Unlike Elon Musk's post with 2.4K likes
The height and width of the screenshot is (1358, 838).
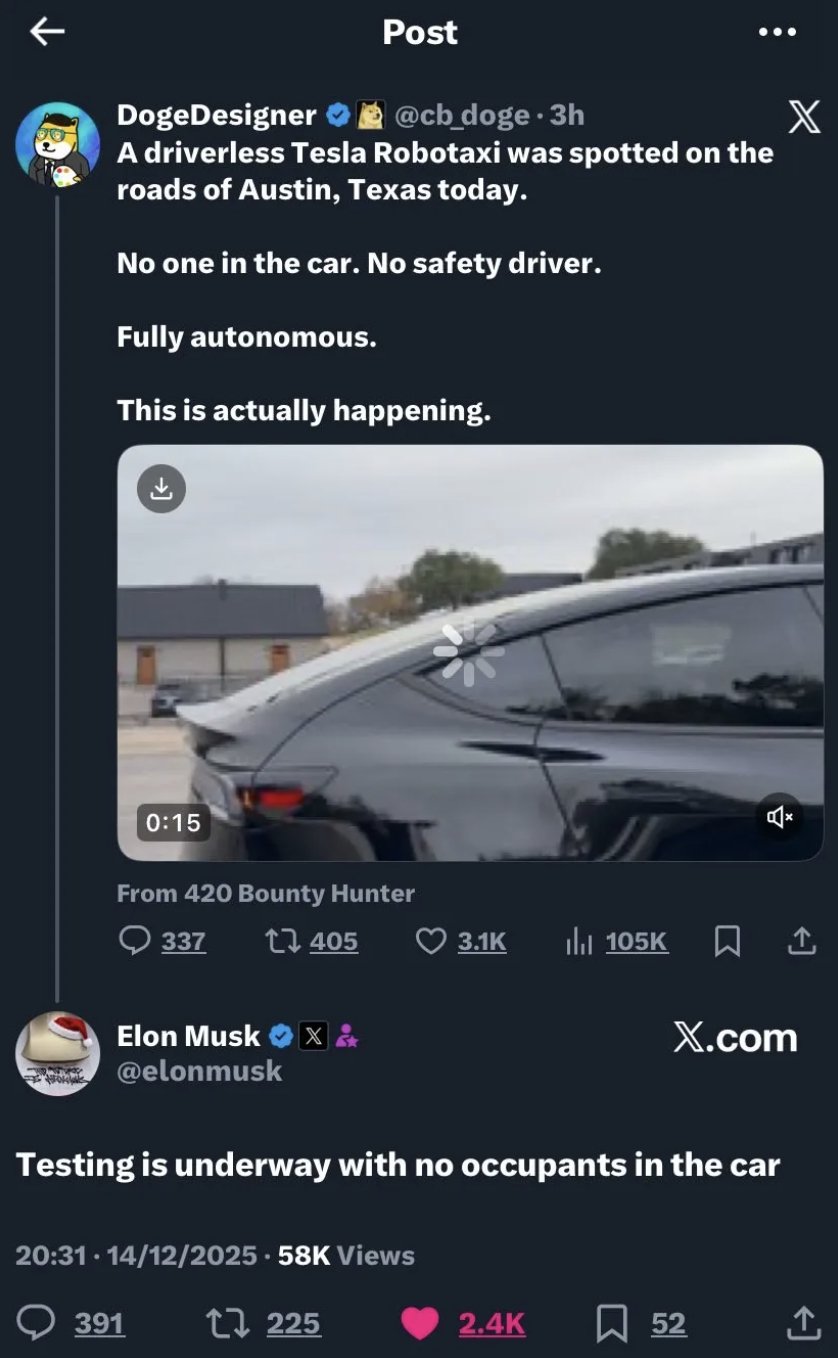click(x=419, y=1323)
